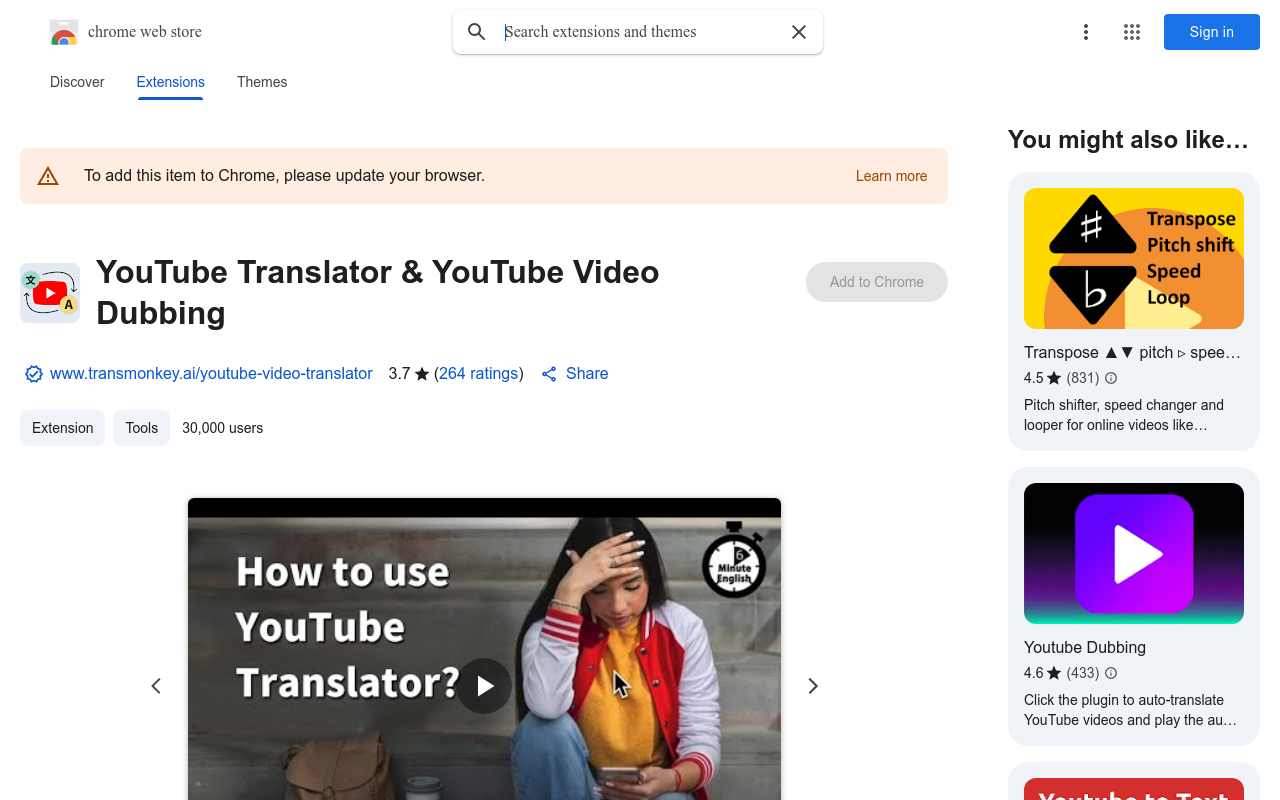The height and width of the screenshot is (800, 1280).
Task: Click the Transpose ▲▼ pitch title
Action: [1132, 352]
